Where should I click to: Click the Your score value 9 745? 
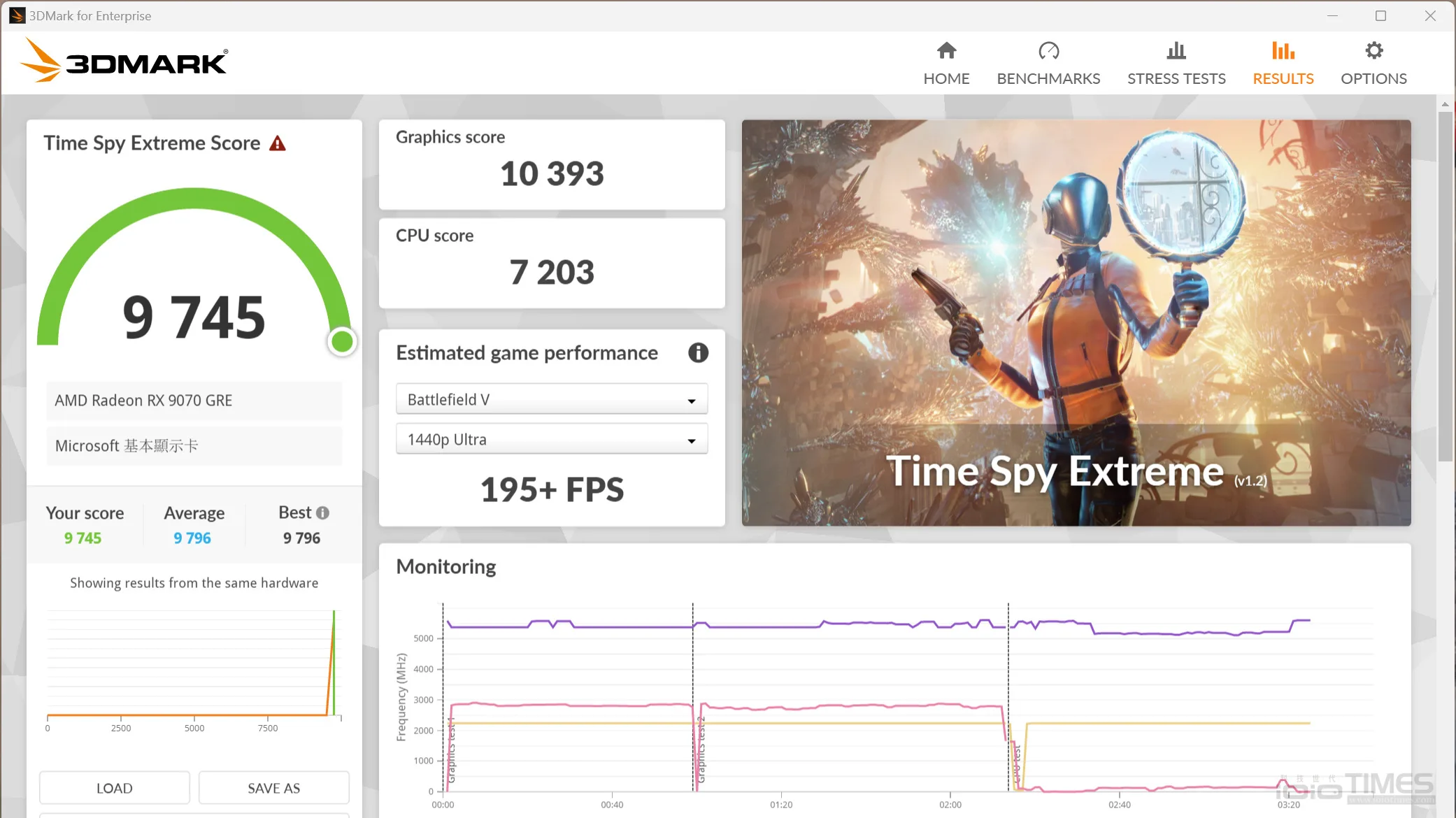pos(83,538)
